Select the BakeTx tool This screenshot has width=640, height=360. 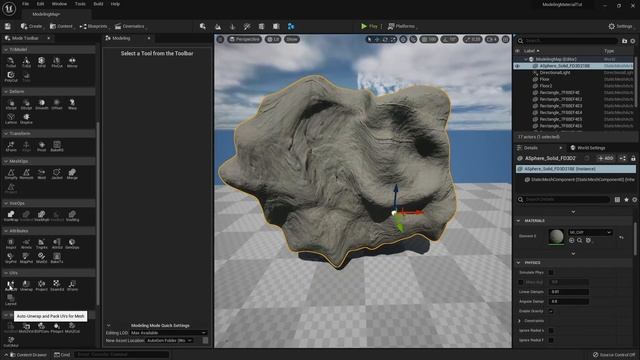(57, 258)
